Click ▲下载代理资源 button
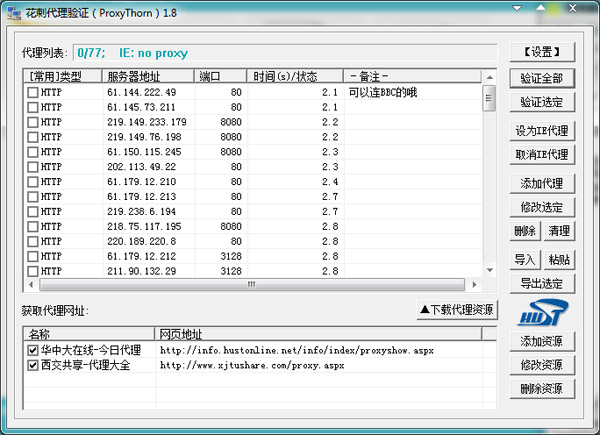This screenshot has height=435, width=600. coord(456,311)
